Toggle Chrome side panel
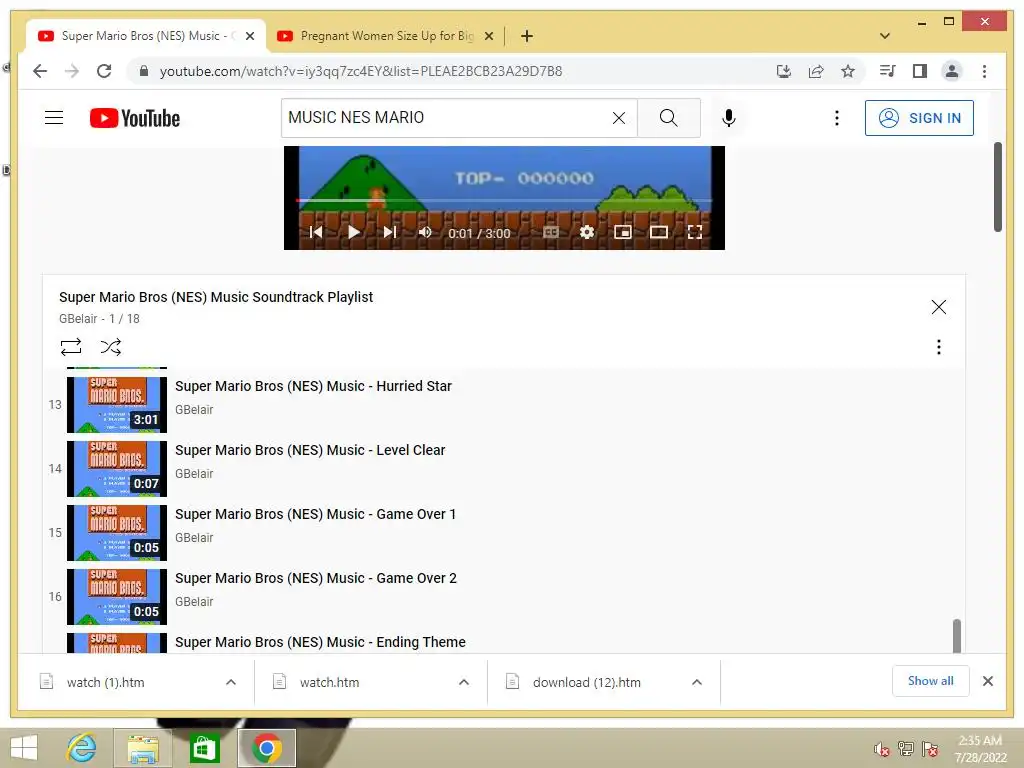This screenshot has width=1024, height=768. [x=920, y=71]
